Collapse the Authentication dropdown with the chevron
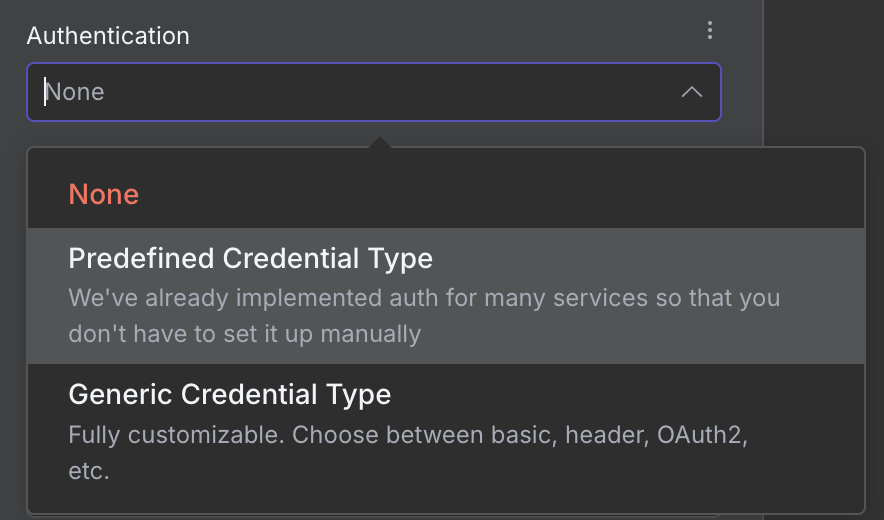 coord(691,92)
